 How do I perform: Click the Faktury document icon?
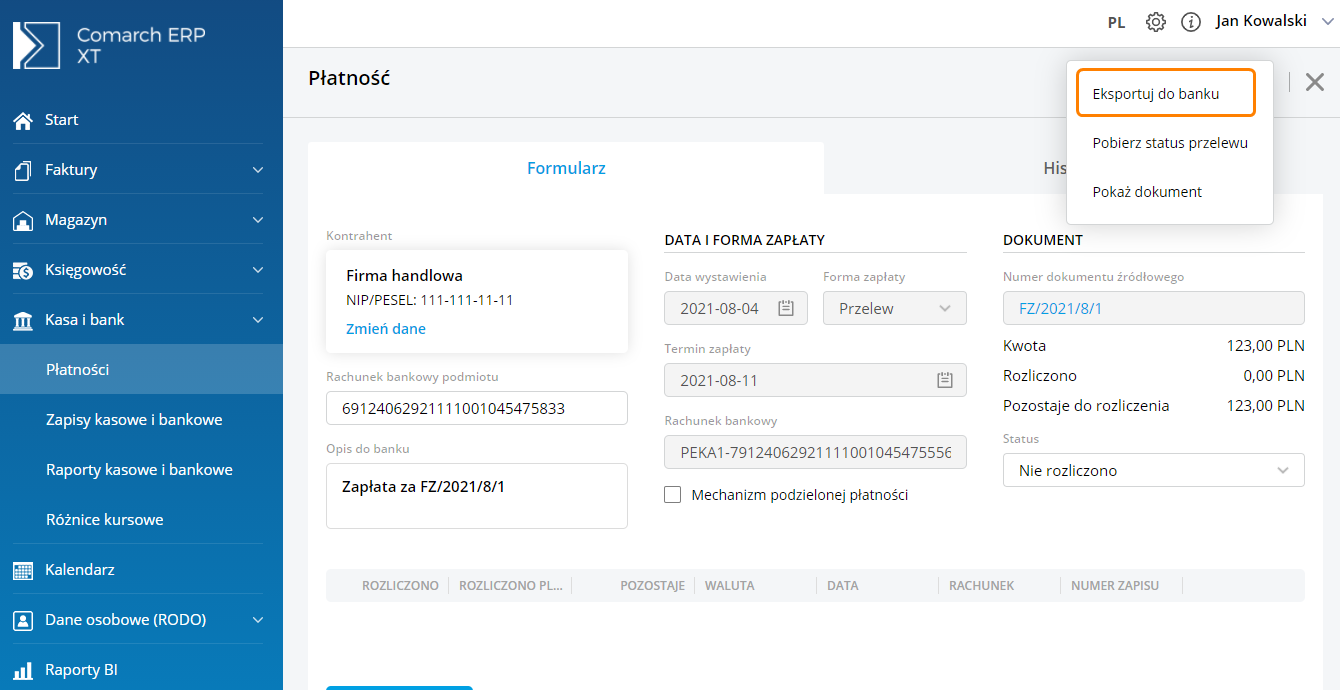pos(23,170)
